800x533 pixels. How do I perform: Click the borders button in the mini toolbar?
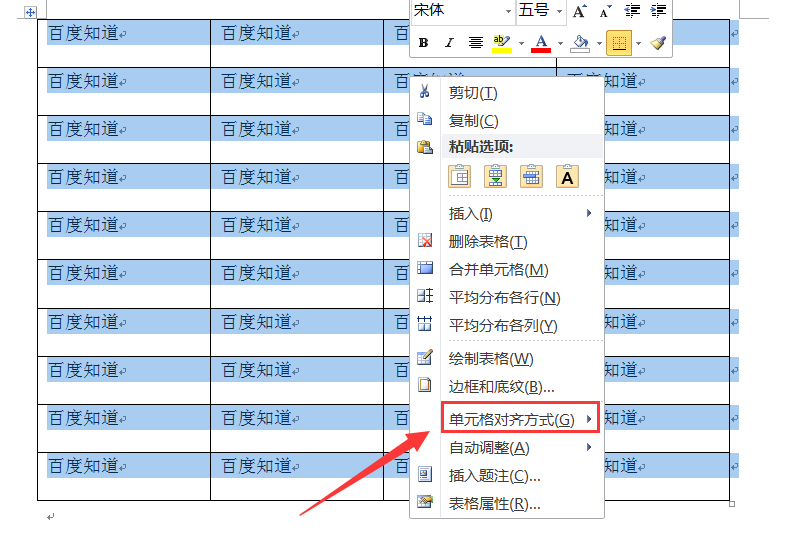point(619,43)
